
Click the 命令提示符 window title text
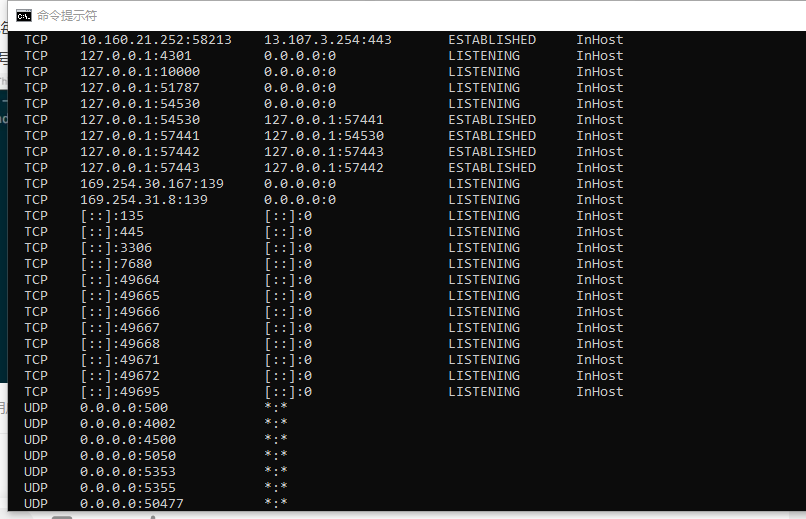(x=67, y=16)
